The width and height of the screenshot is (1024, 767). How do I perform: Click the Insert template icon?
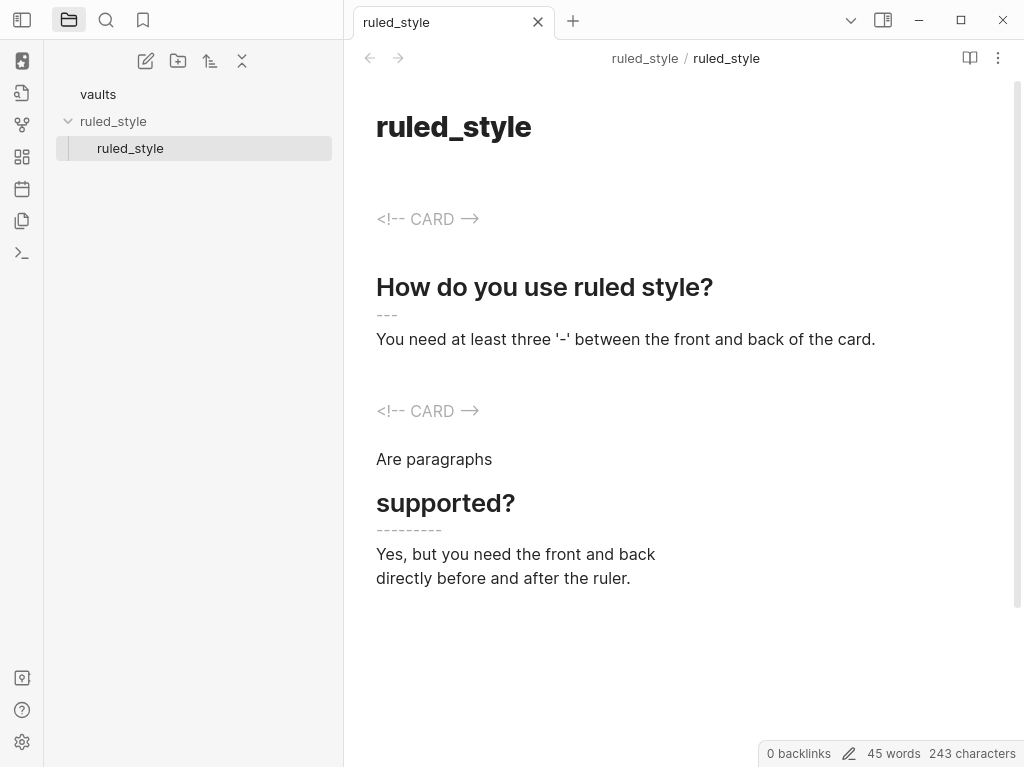tap(22, 221)
